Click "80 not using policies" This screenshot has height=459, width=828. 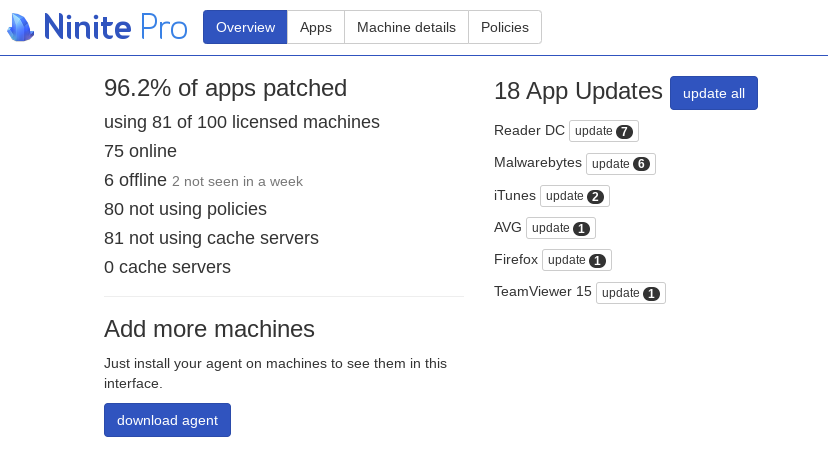[x=185, y=209]
